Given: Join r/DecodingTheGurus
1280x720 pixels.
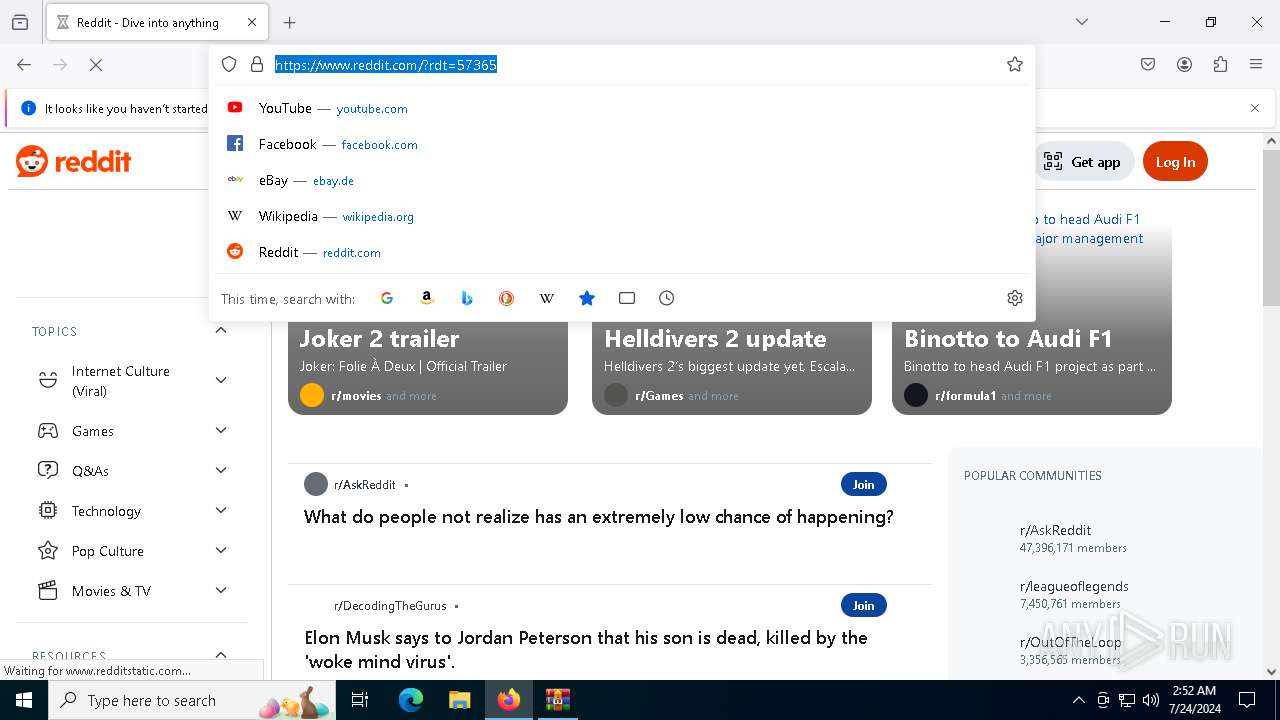Looking at the screenshot, I should click(864, 605).
